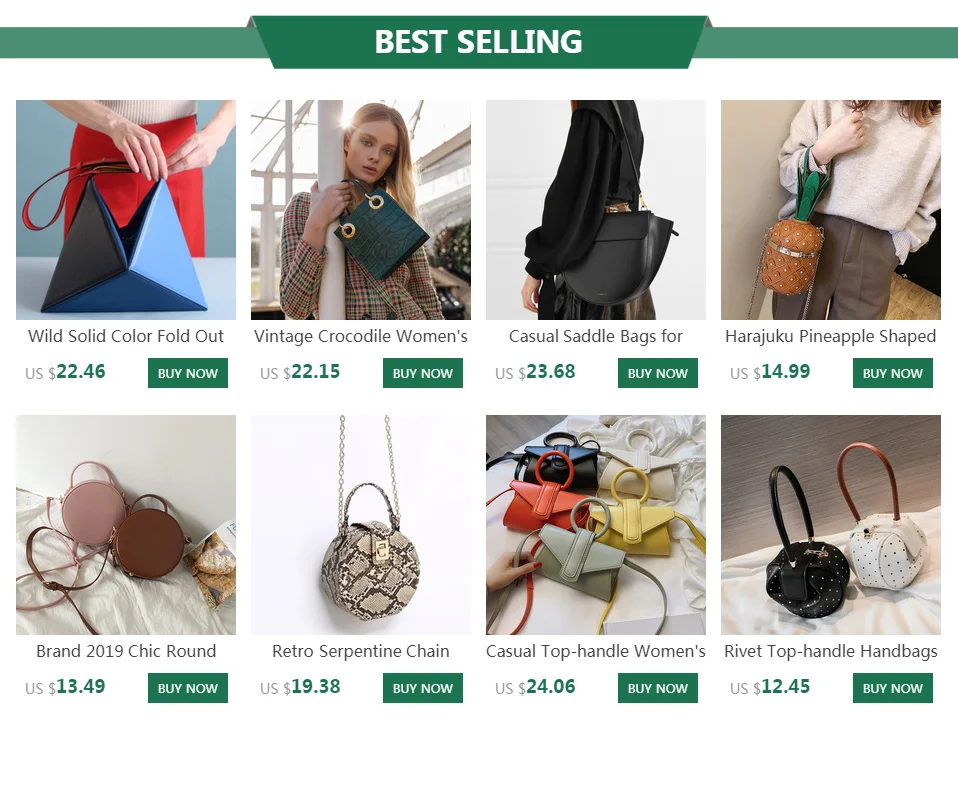Image resolution: width=958 pixels, height=793 pixels.
Task: Open the colorful ring-handle bags photo
Action: coord(596,525)
